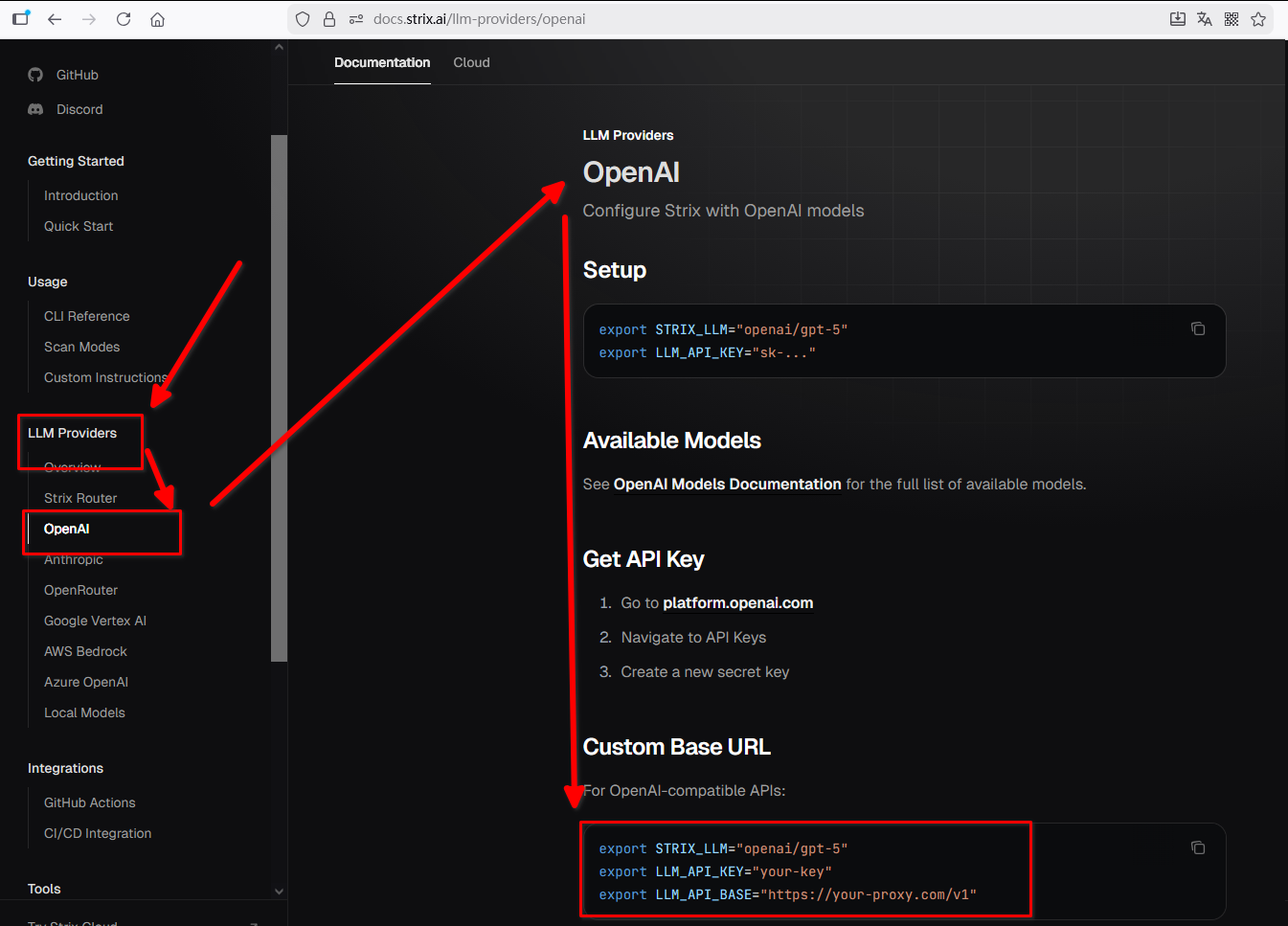Go to browser home page icon
This screenshot has height=926, width=1288.
pyautogui.click(x=158, y=19)
